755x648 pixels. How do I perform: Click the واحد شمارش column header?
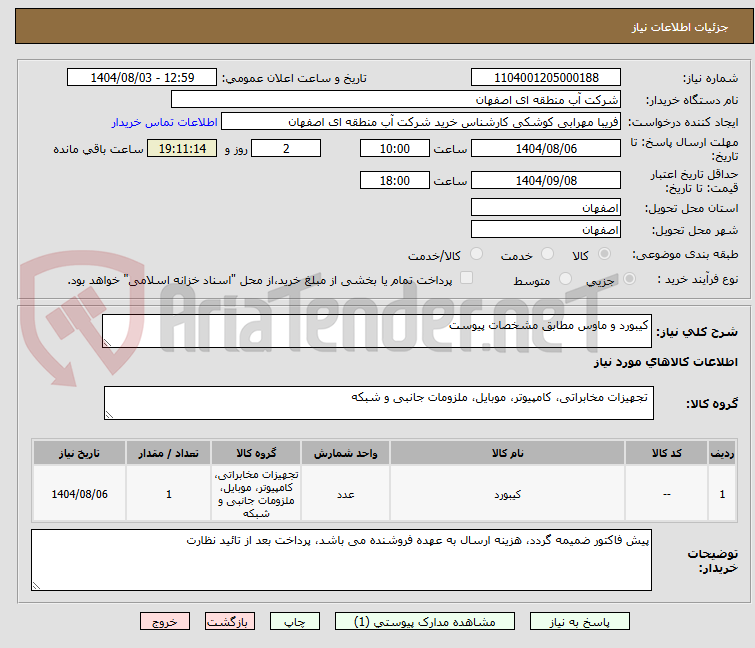click(x=346, y=453)
